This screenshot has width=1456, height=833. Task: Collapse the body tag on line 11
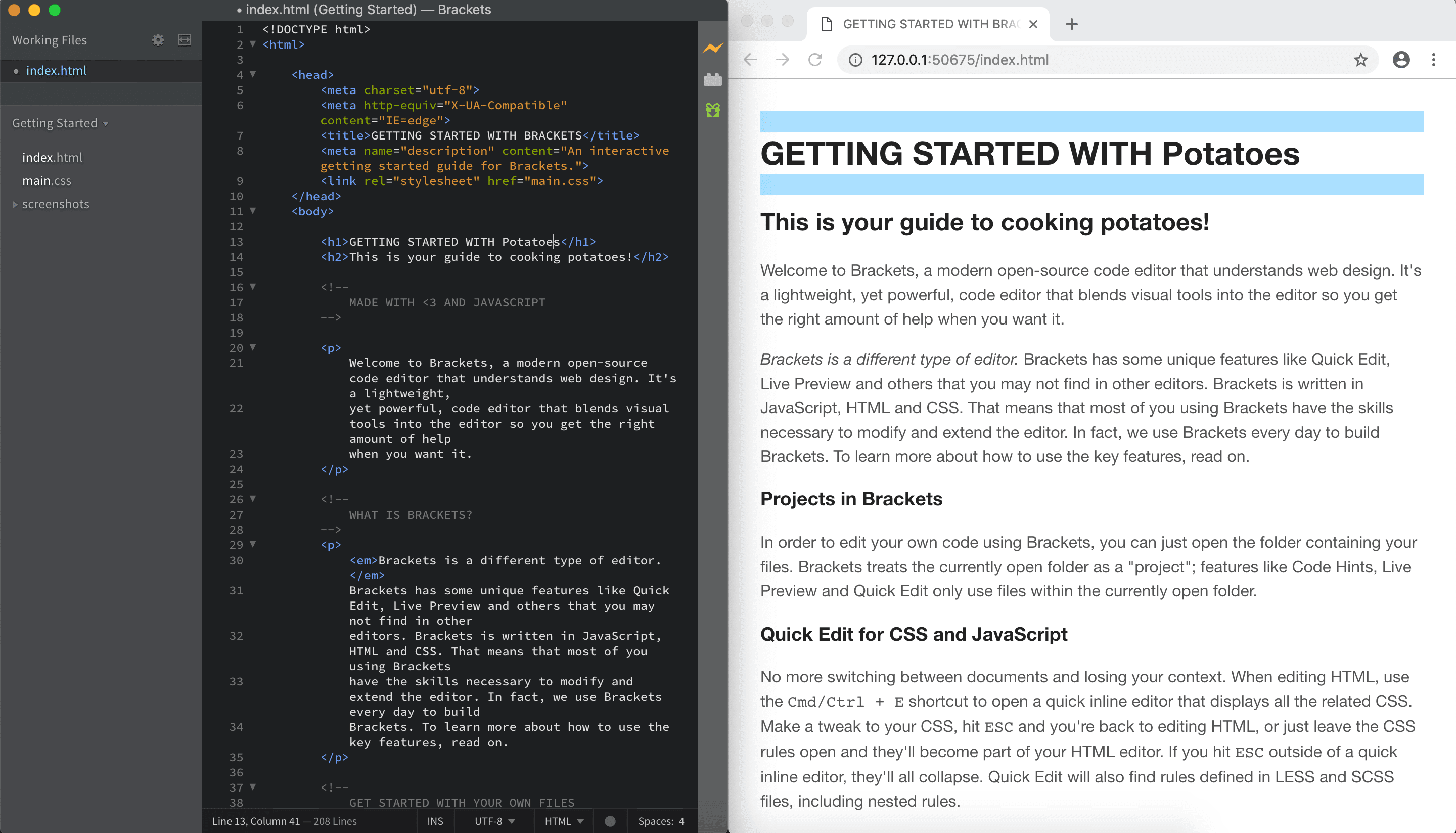tap(253, 211)
